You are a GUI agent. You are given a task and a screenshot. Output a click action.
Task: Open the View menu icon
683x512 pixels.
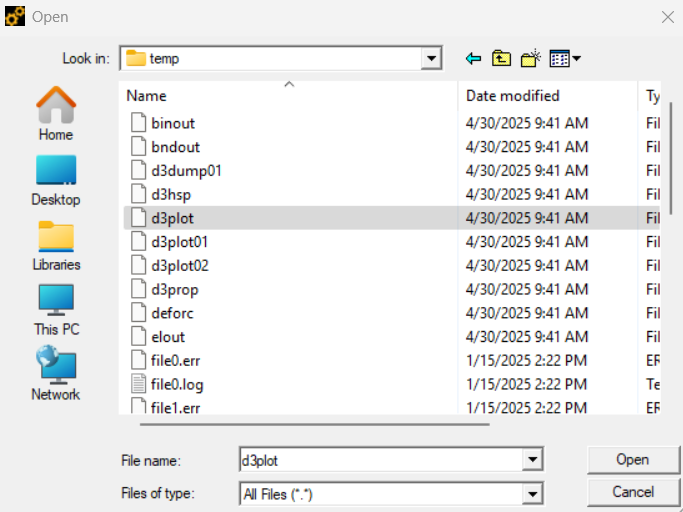(x=564, y=59)
